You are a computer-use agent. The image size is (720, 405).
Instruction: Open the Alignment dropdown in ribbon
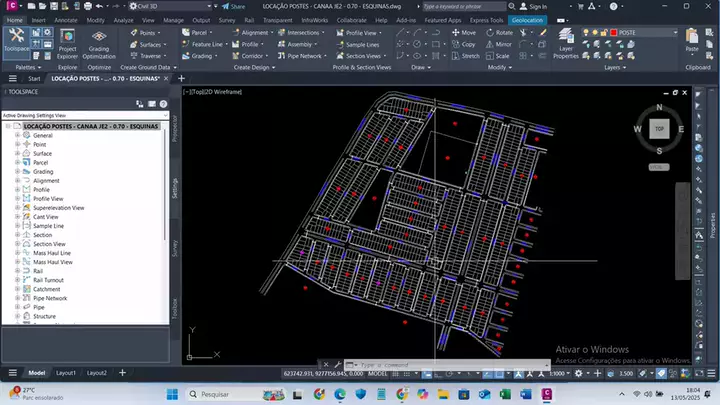(x=253, y=33)
